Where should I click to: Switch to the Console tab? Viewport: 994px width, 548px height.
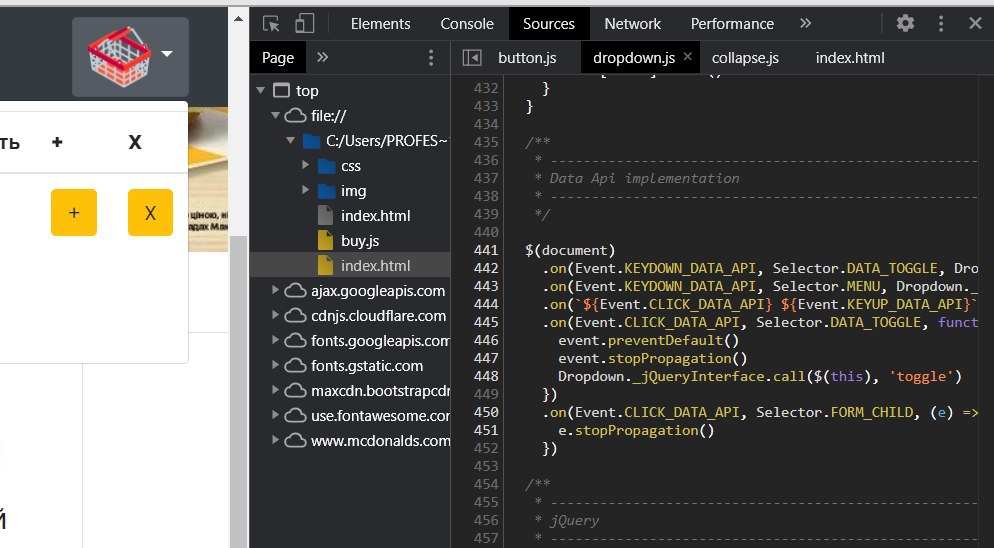[x=467, y=23]
